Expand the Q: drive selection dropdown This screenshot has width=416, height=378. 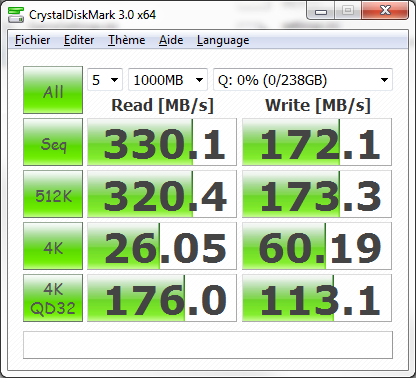[303, 80]
